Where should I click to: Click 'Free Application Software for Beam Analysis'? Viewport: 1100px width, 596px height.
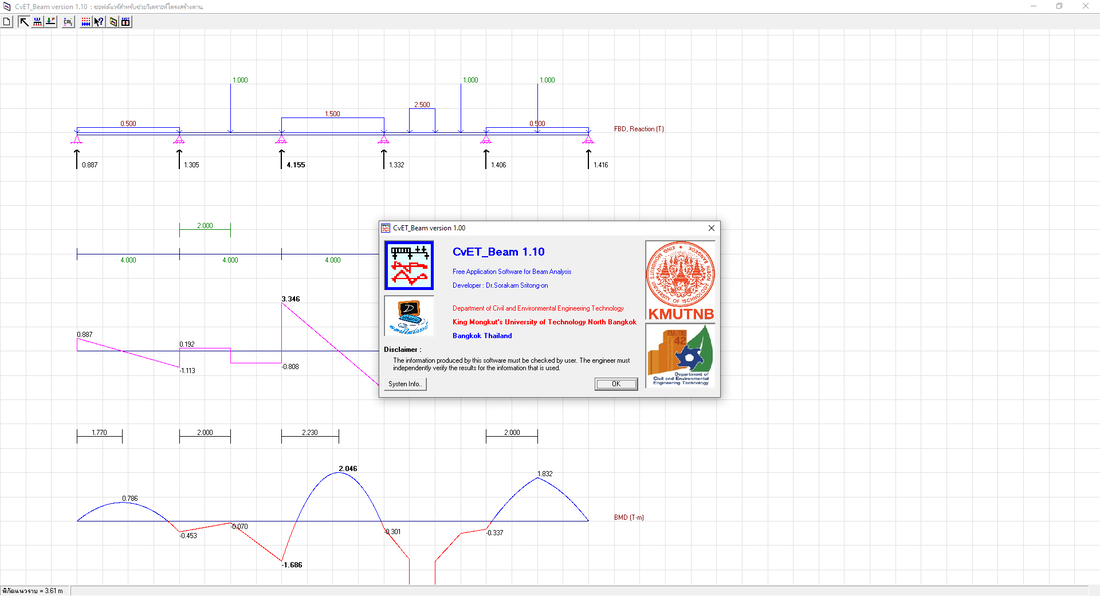[511, 271]
